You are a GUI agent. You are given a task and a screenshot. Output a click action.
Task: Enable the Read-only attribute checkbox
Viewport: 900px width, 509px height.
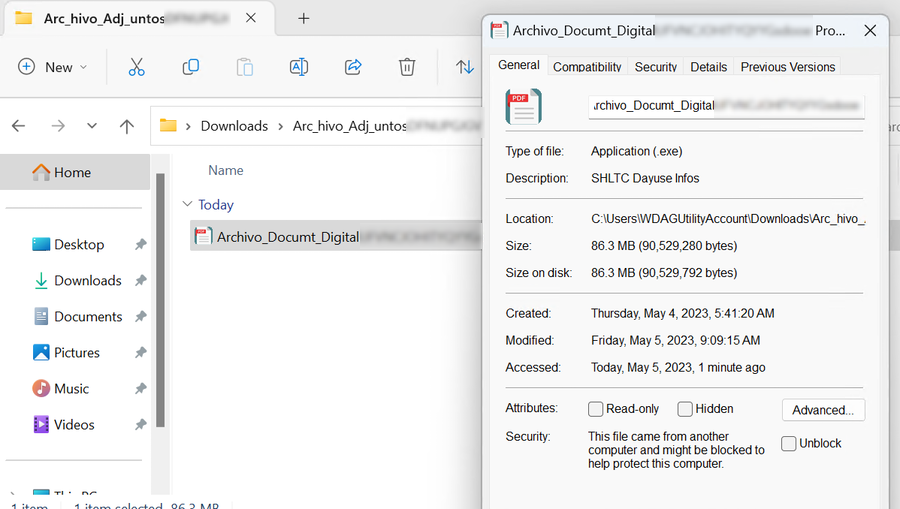point(596,409)
